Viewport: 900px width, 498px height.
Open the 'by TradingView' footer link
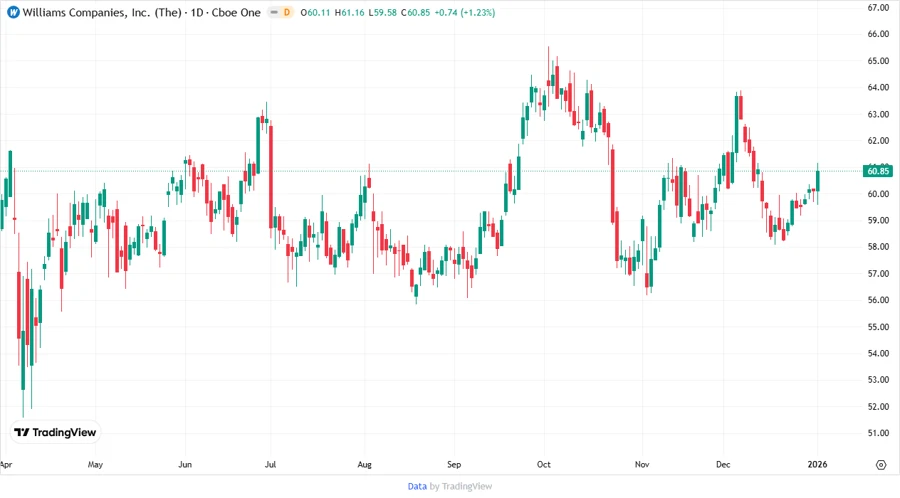[461, 487]
